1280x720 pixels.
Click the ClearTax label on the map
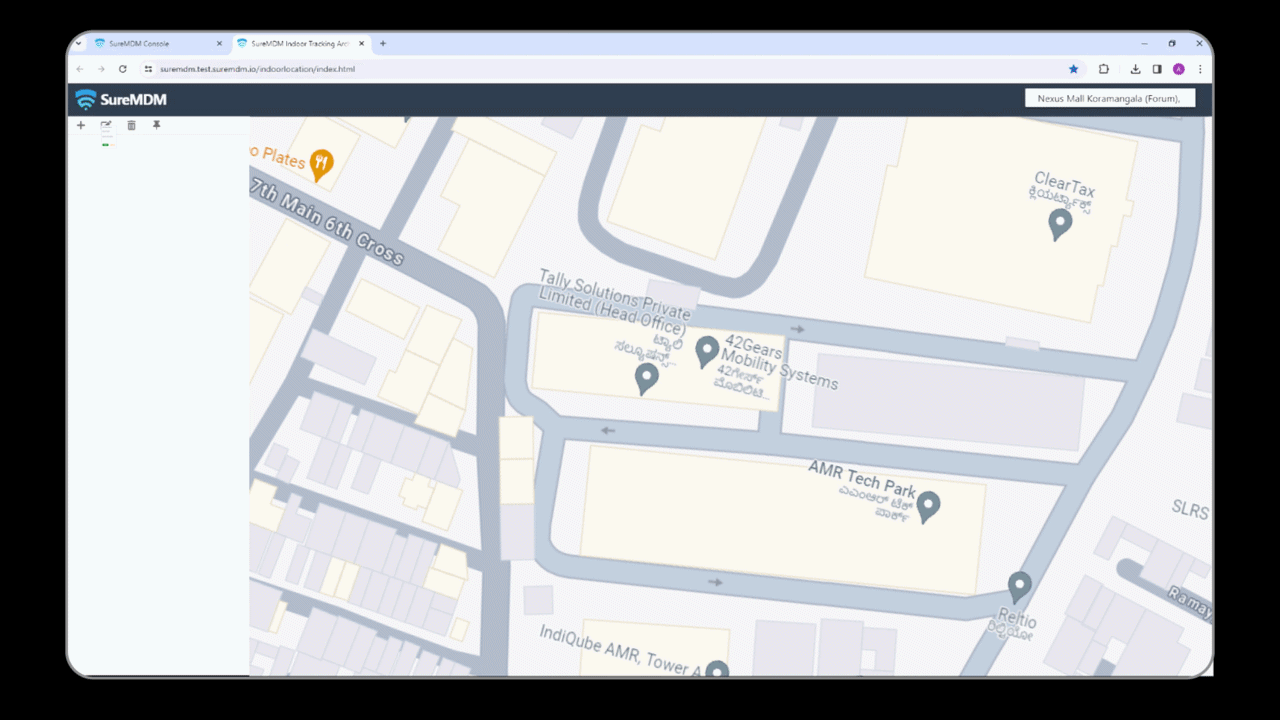click(1064, 187)
